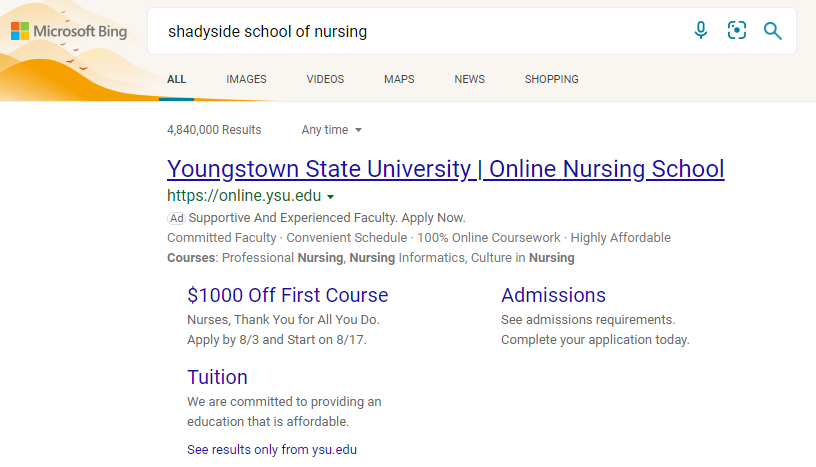Click See results only from ysu.edu

pyautogui.click(x=271, y=450)
